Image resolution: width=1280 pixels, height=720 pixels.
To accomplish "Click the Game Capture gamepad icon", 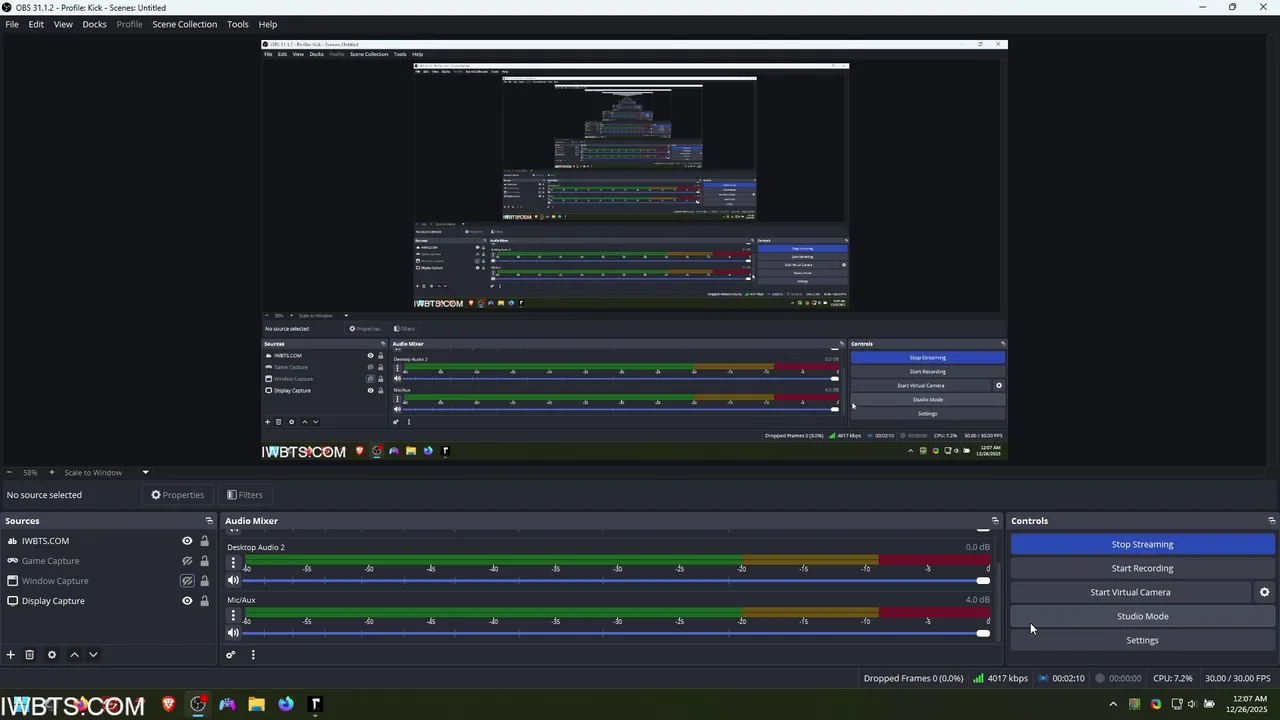I will pos(12,561).
